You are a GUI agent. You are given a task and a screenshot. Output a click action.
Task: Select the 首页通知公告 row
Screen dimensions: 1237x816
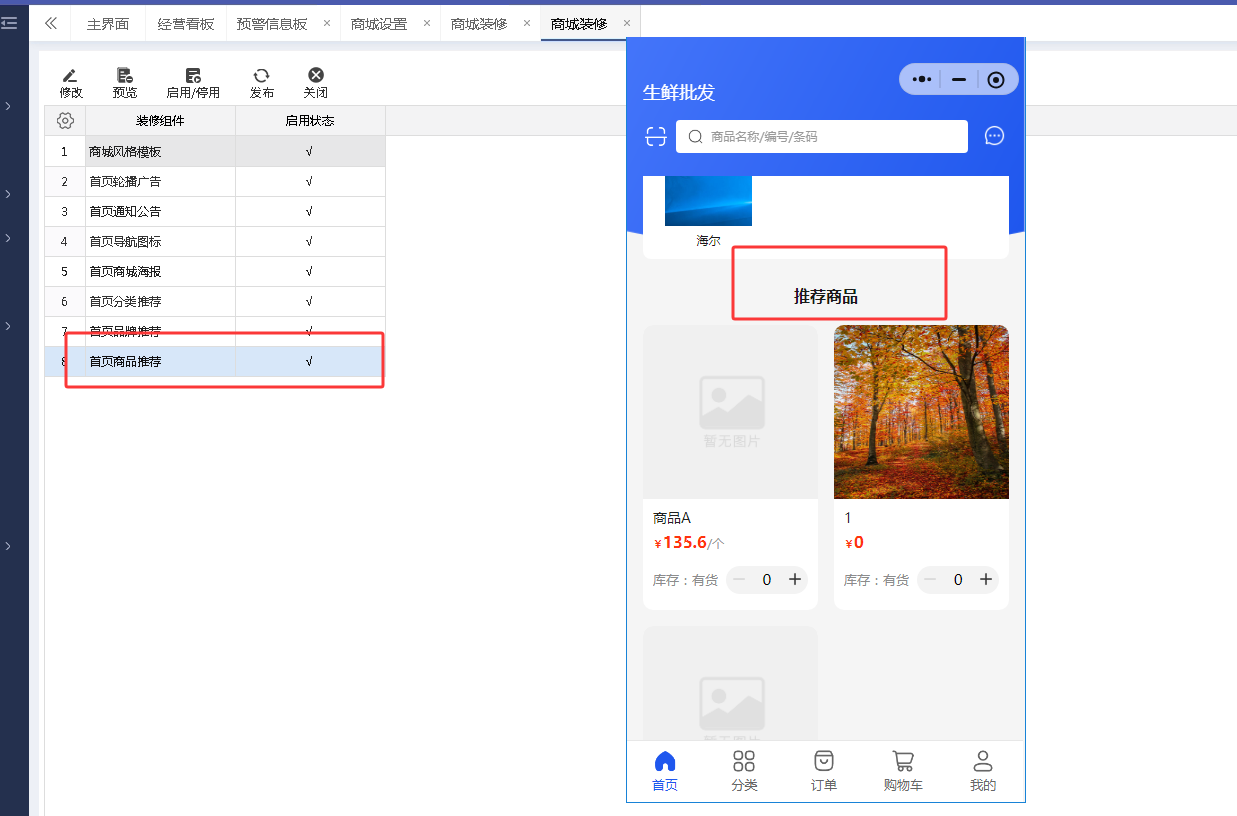(125, 212)
